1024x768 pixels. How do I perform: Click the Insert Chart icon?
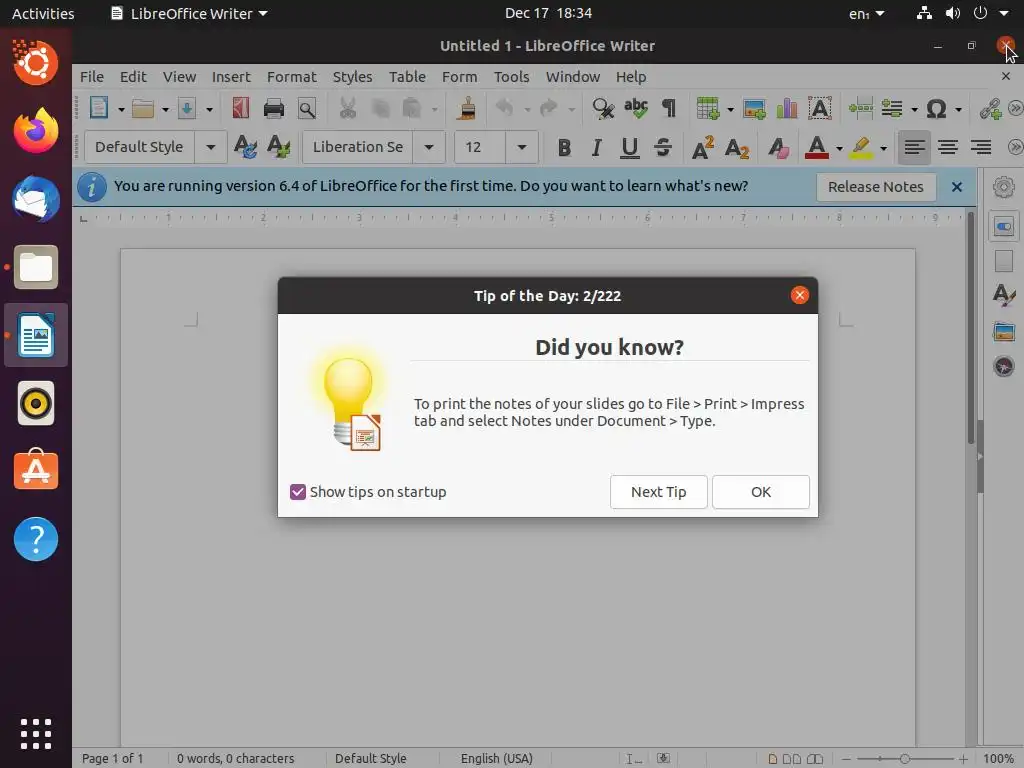click(787, 108)
